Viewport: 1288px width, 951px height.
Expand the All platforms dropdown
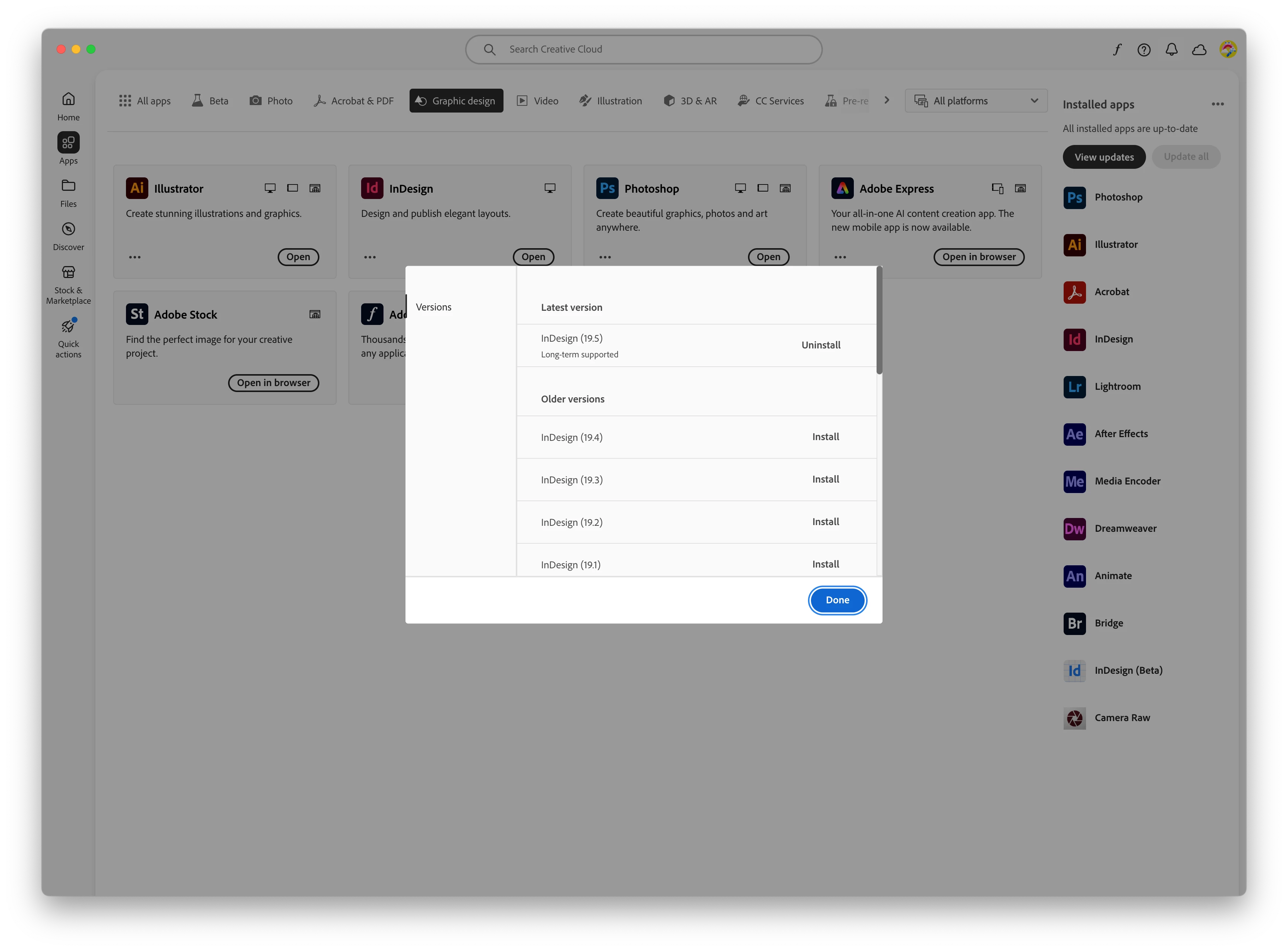(976, 101)
